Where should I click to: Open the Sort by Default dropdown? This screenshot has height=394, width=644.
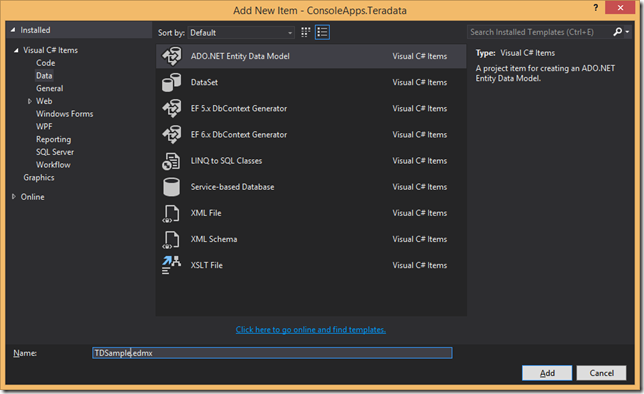pos(241,32)
